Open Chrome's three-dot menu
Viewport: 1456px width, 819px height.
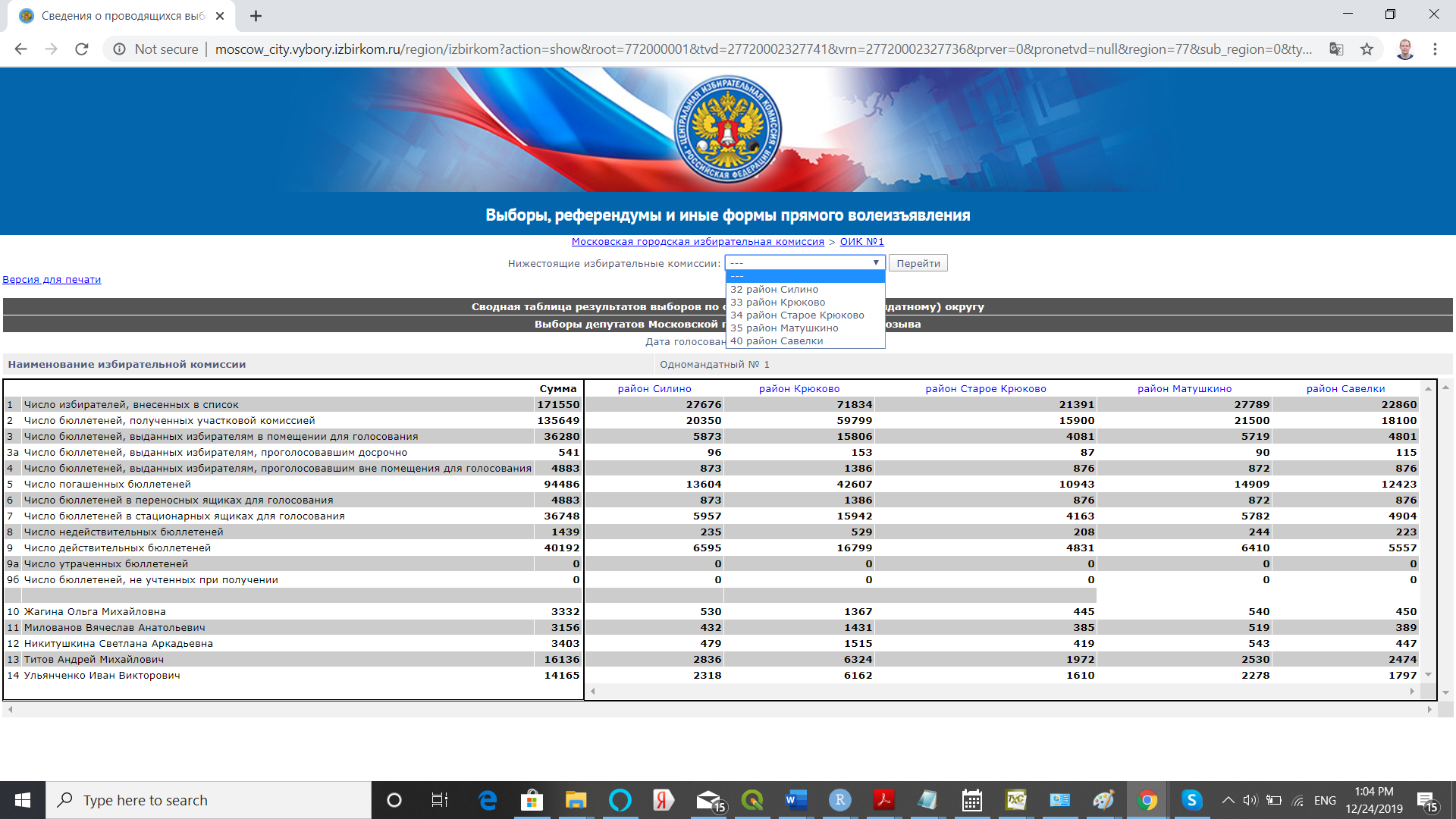1435,49
